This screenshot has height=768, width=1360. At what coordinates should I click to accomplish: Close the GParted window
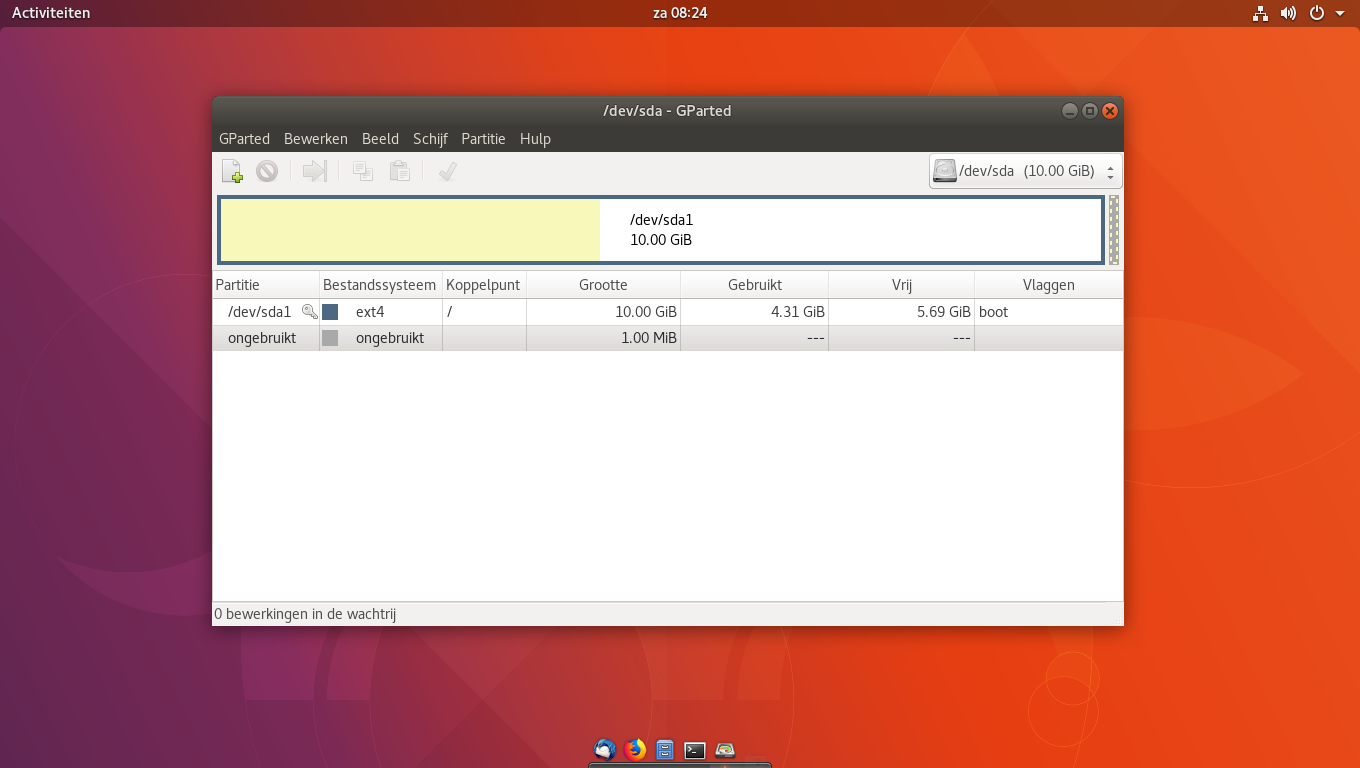[x=1110, y=111]
